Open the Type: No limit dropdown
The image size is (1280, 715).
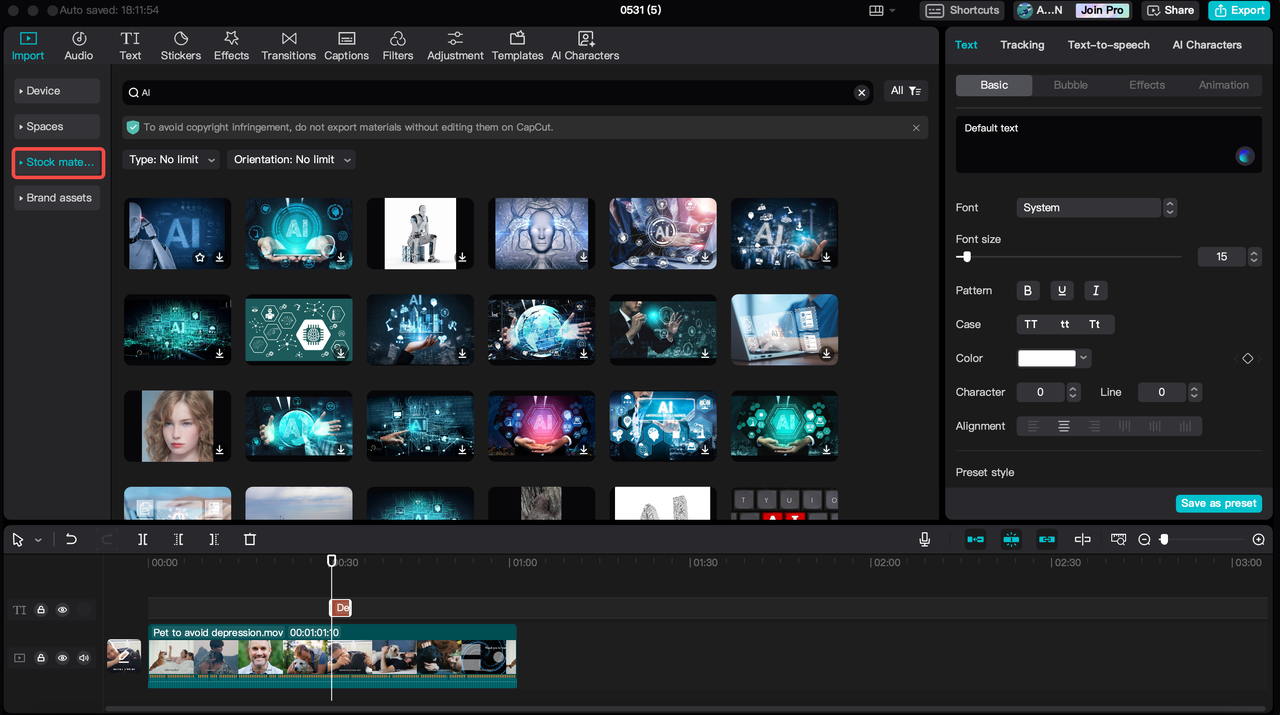(172, 160)
